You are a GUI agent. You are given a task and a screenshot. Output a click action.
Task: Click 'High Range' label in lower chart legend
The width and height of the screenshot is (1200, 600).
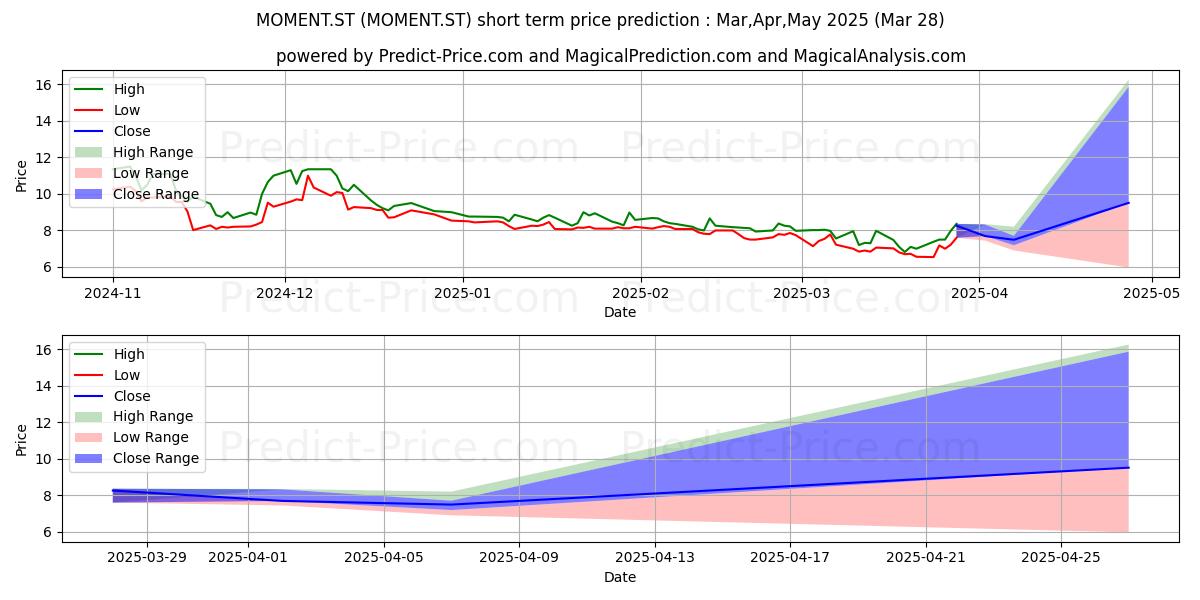tap(153, 417)
